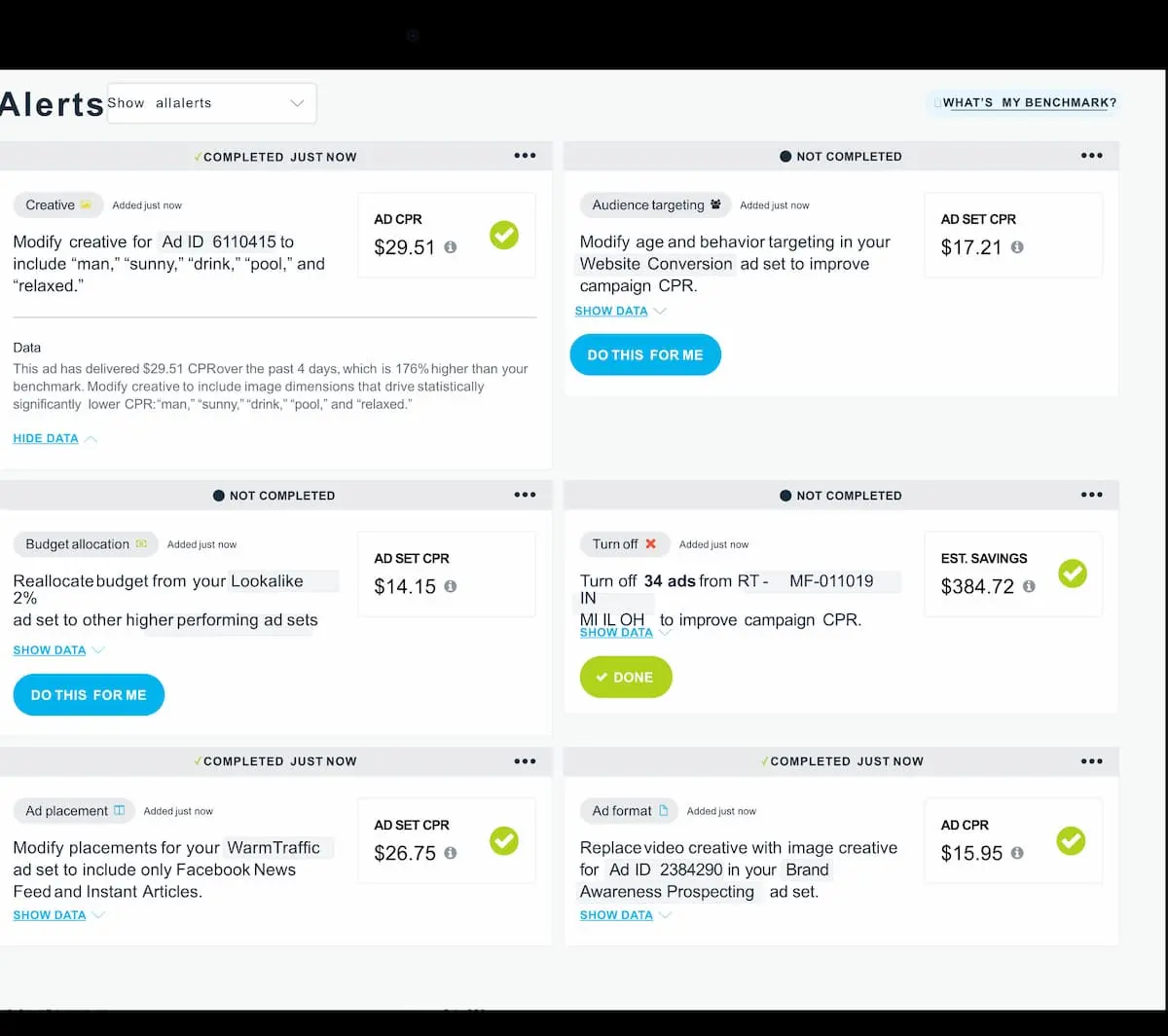This screenshot has height=1036, width=1168.
Task: Click the COMPLETED JUST NOW status above Ad format
Action: (x=842, y=761)
